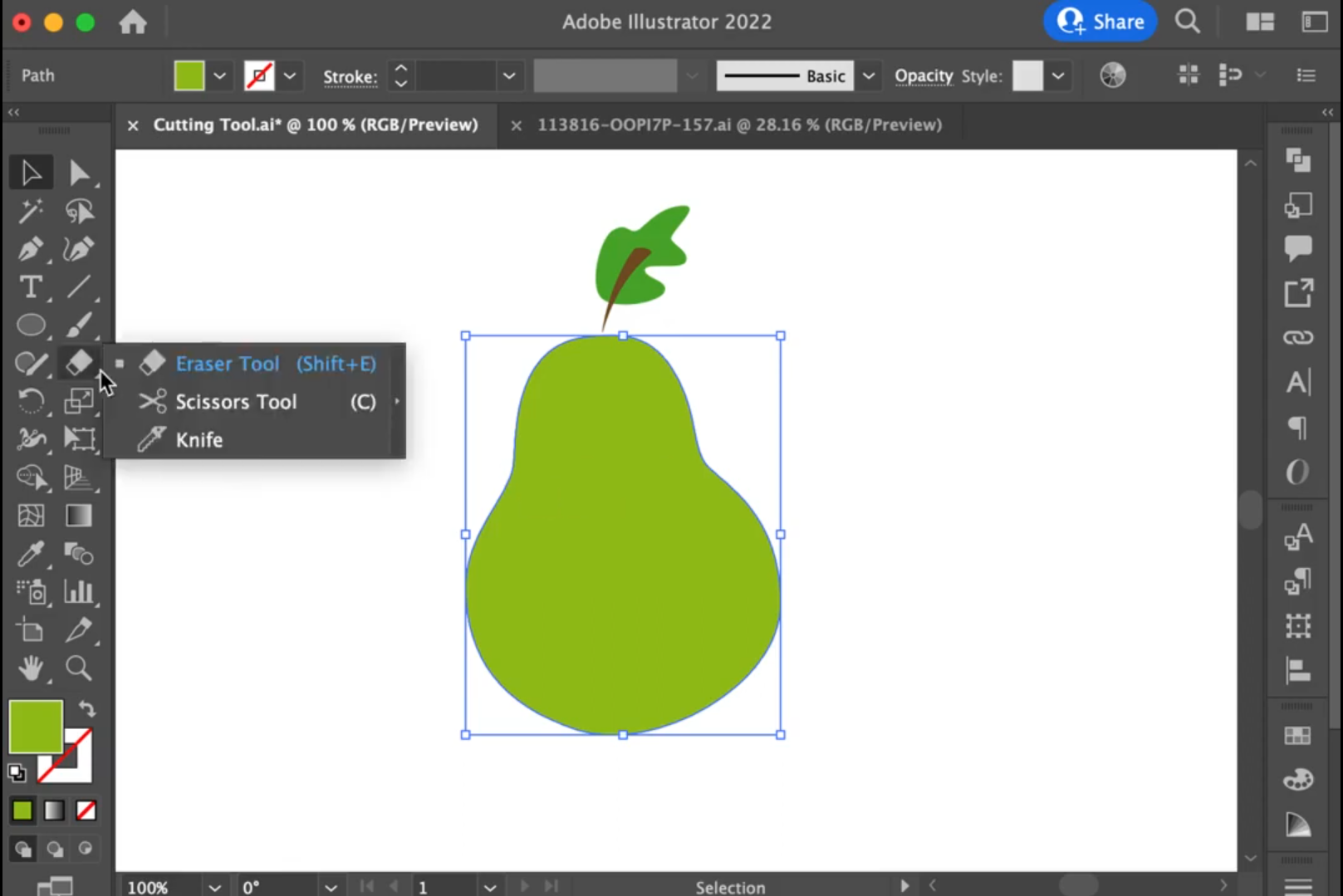Expand the Basic brush definition dropdown
1343x896 pixels.
tap(868, 76)
